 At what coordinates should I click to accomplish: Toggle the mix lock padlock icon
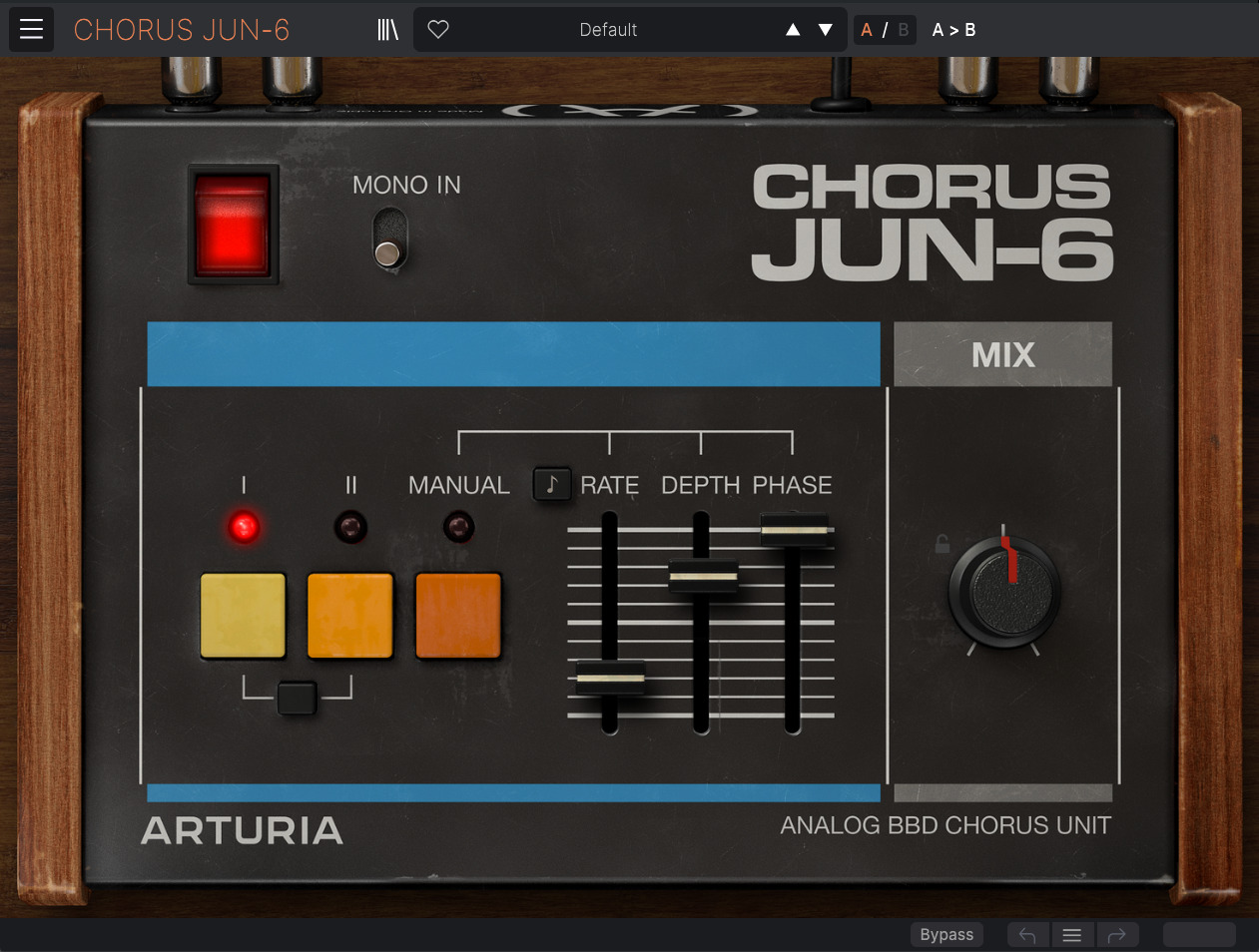[x=942, y=544]
